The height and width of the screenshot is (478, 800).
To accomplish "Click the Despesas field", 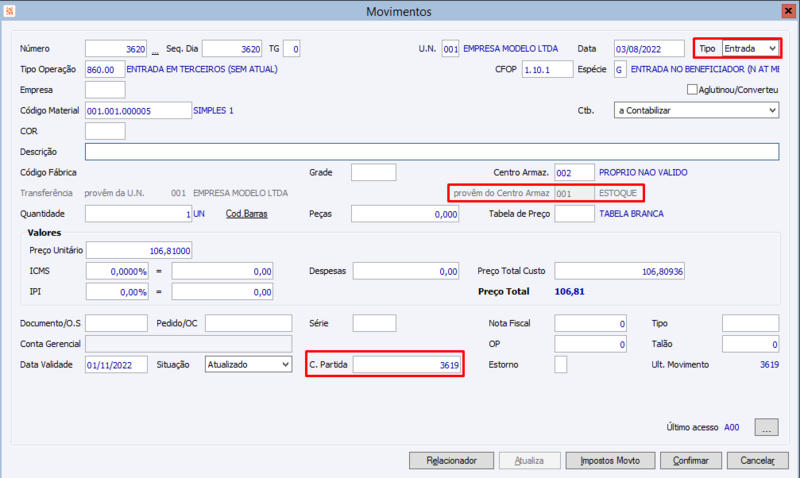I will (x=406, y=271).
